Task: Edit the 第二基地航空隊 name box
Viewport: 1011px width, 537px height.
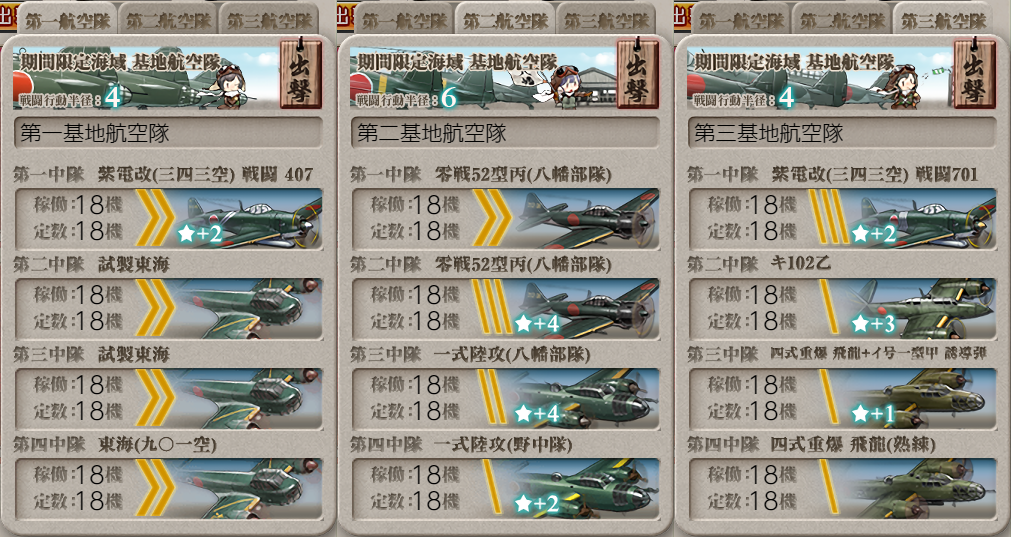Action: coord(505,133)
